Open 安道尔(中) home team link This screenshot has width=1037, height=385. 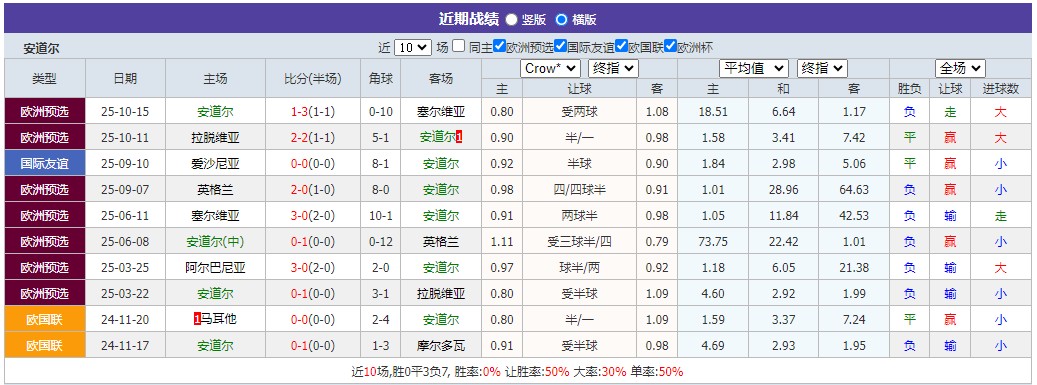[215, 242]
